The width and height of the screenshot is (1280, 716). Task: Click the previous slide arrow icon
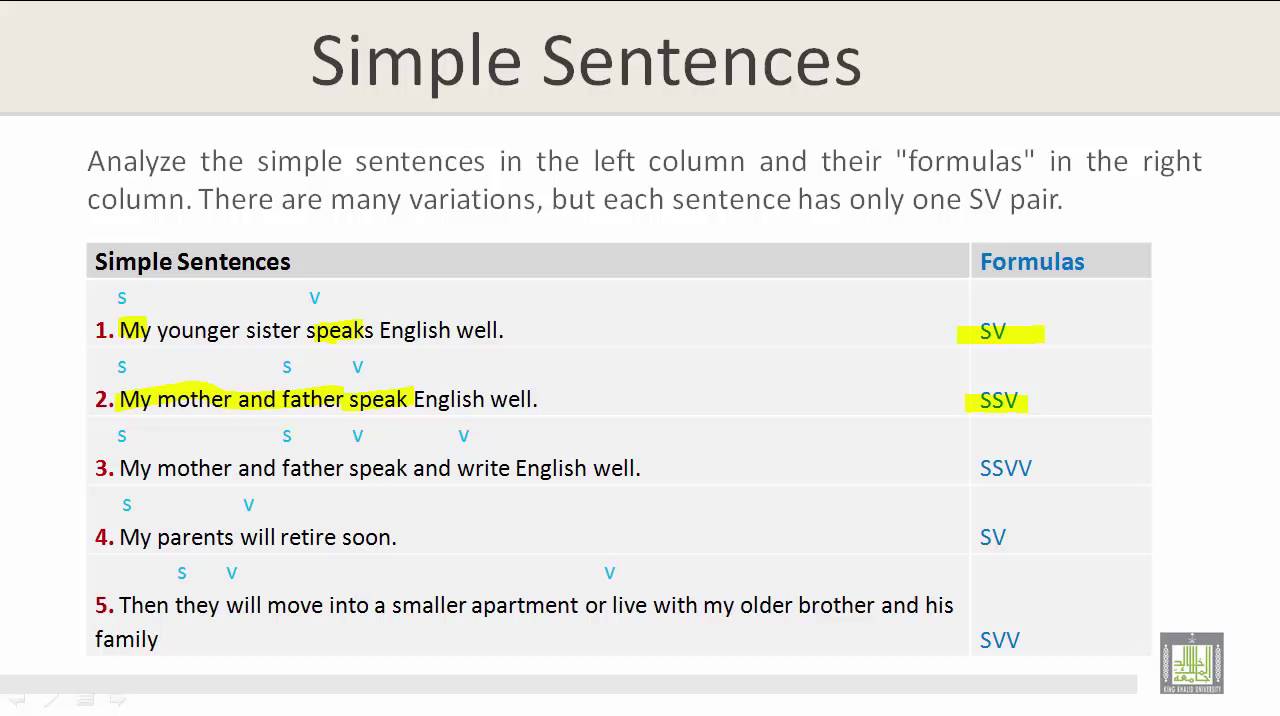(x=18, y=701)
